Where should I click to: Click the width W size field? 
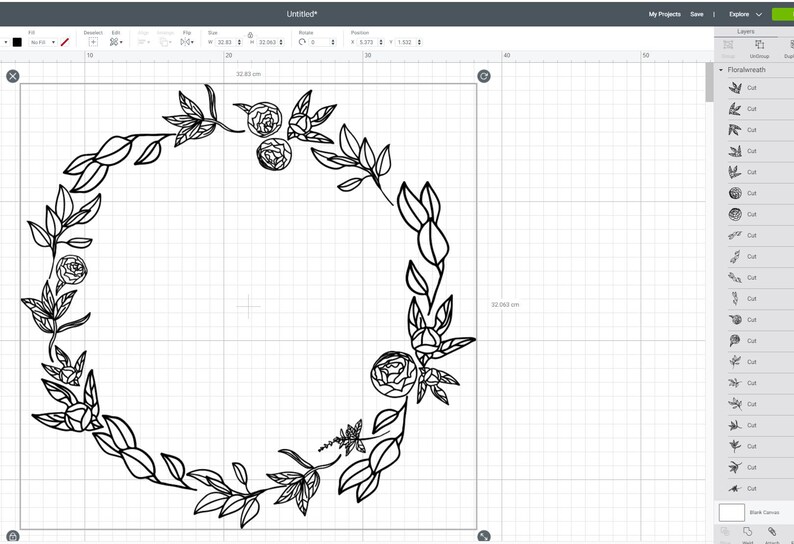(225, 42)
